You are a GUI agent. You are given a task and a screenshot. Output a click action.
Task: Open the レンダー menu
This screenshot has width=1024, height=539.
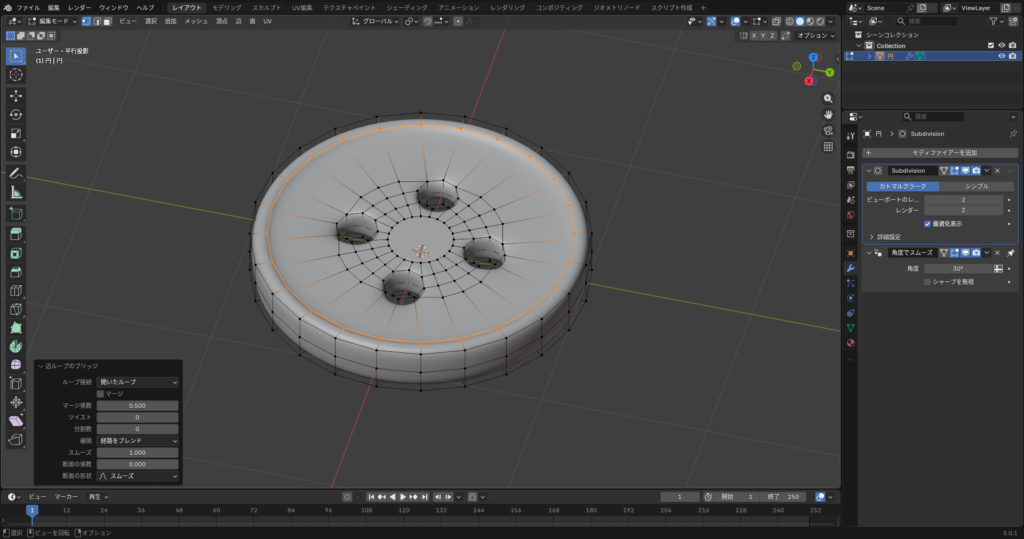coord(79,7)
